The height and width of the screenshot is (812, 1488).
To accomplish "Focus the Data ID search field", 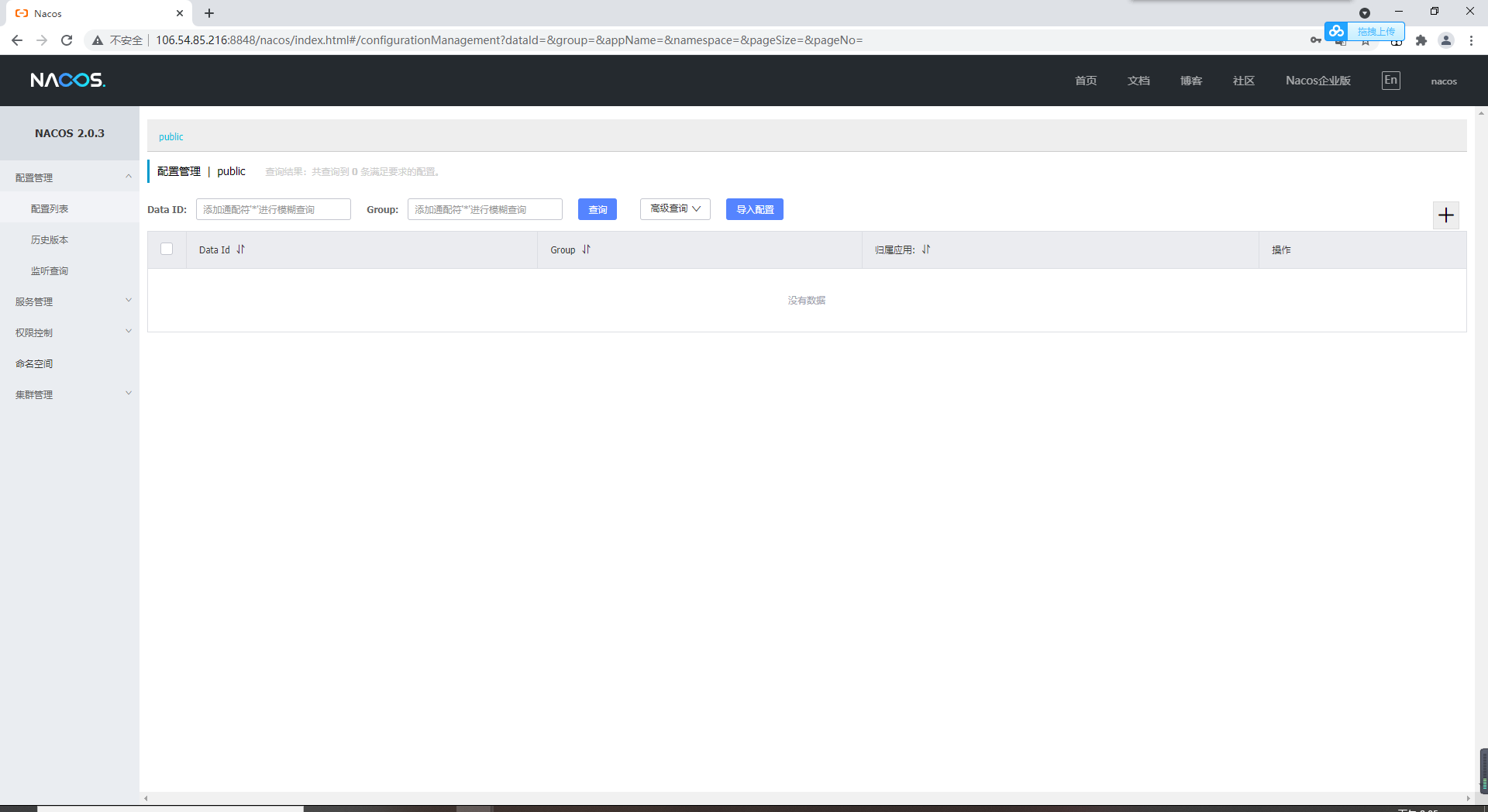I will point(274,209).
